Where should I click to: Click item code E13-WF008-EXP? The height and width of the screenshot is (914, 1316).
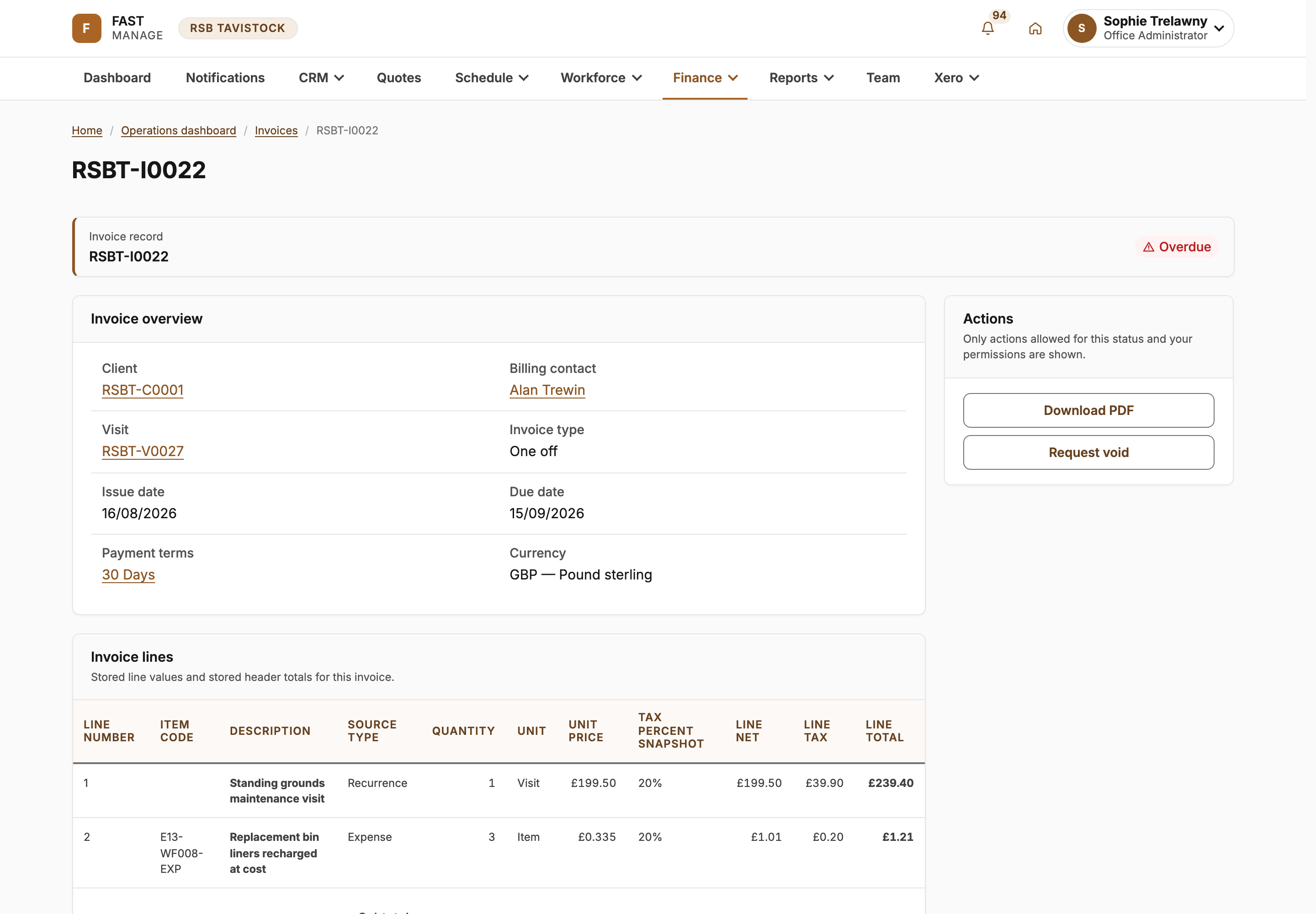181,853
